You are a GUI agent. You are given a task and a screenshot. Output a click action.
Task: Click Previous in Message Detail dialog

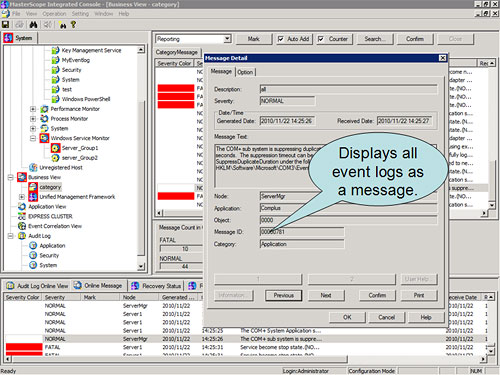pyautogui.click(x=284, y=295)
